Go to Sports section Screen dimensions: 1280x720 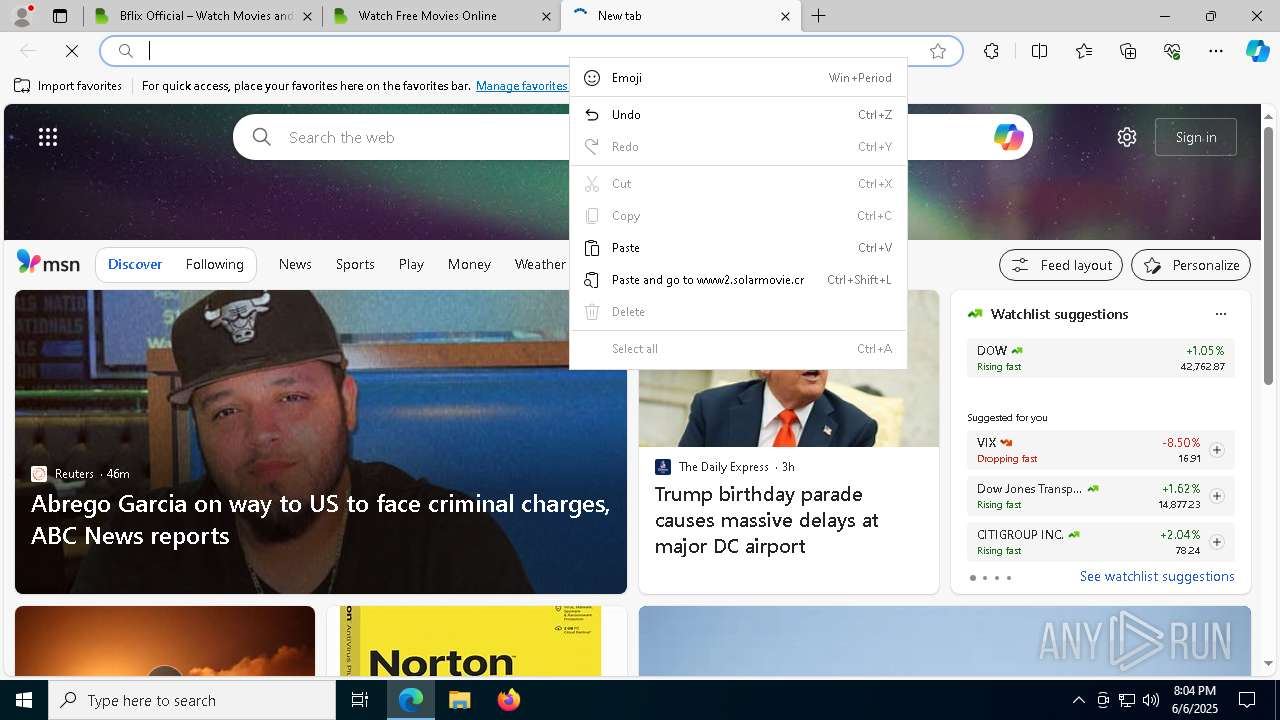coord(355,265)
